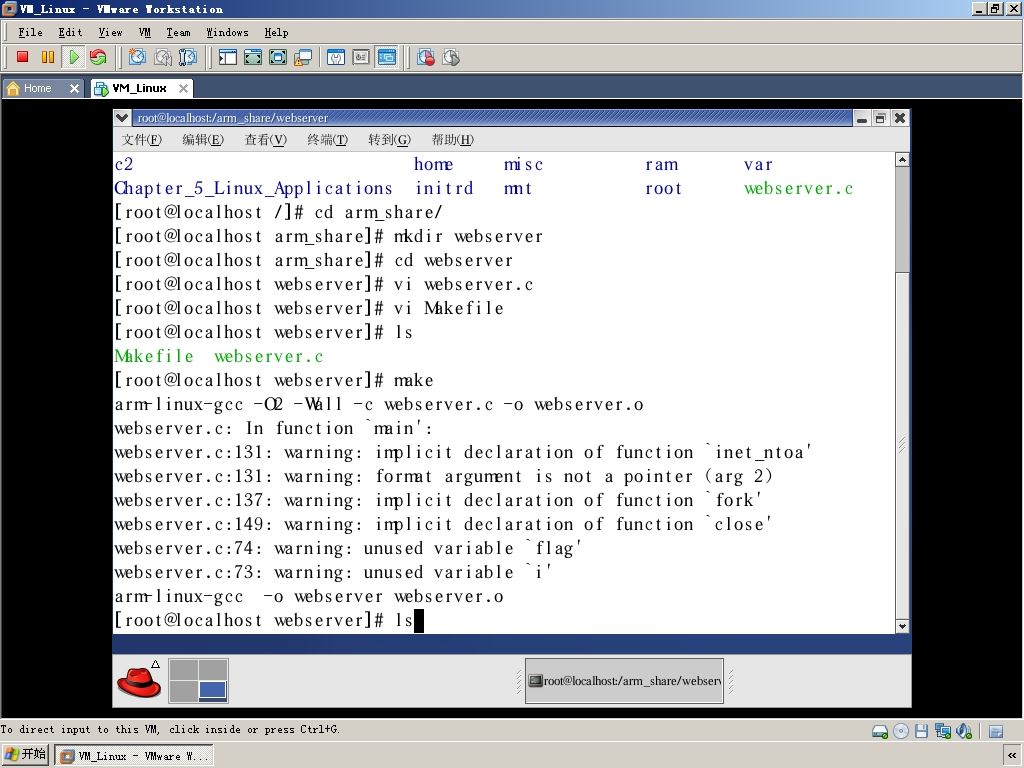Enter full screen mode icon
1024x768 pixels.
[x=278, y=57]
